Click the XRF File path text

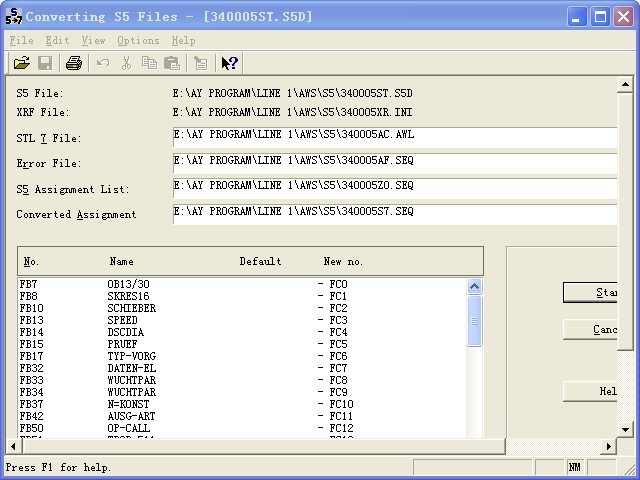[292, 112]
